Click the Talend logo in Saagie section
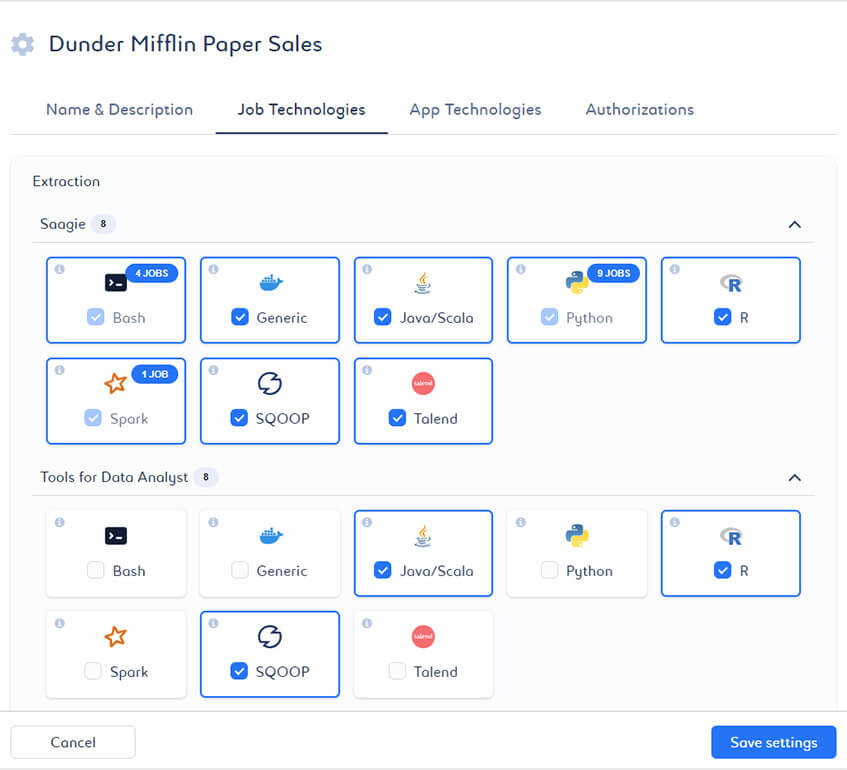The height and width of the screenshot is (770, 847). [x=423, y=384]
